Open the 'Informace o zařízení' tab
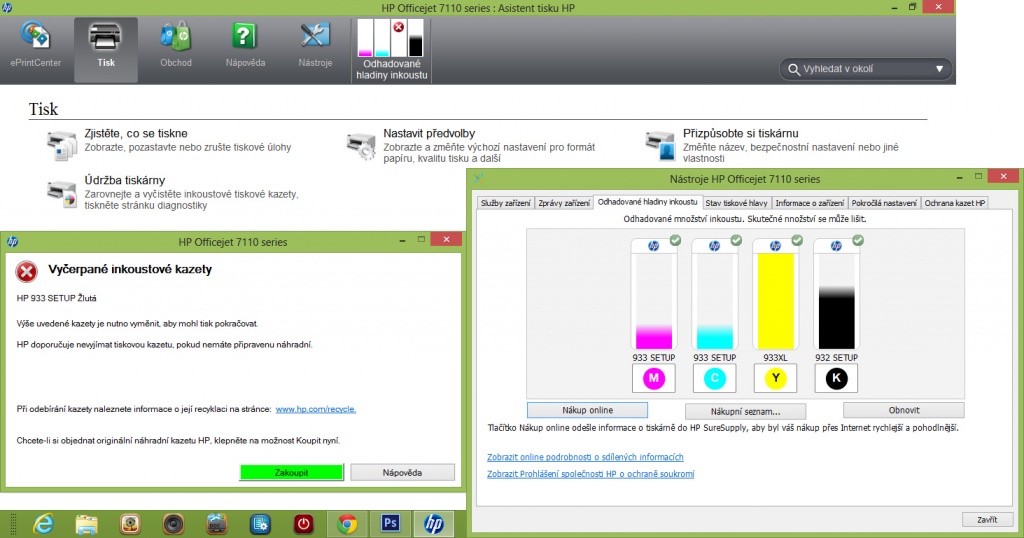 809,203
